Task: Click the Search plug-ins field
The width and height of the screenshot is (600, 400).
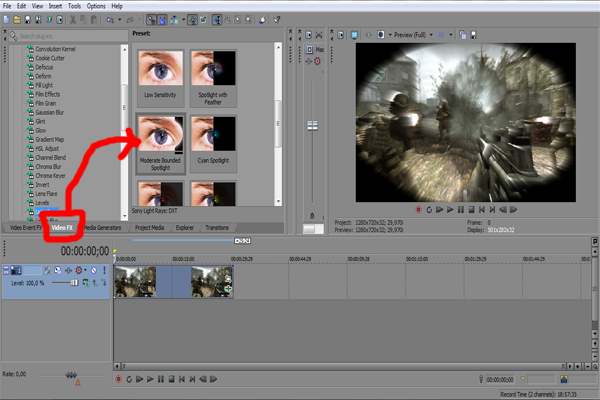Action: 68,36
